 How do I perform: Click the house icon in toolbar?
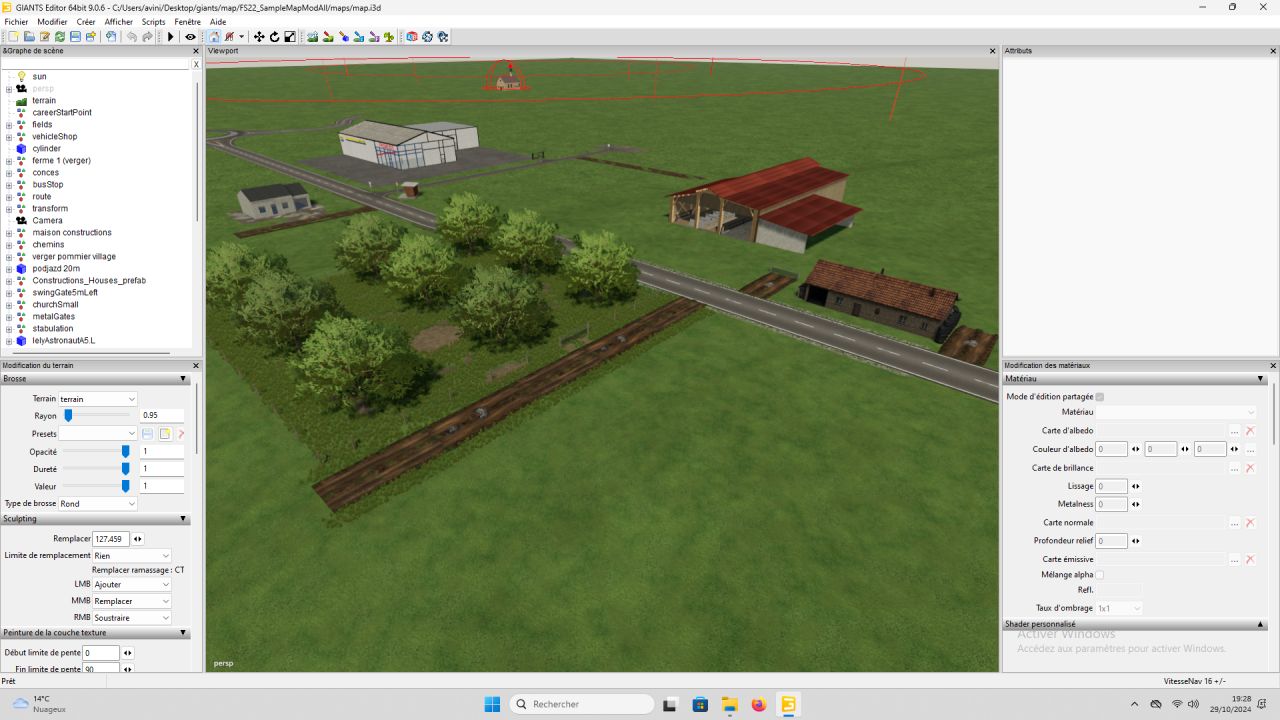(x=214, y=37)
